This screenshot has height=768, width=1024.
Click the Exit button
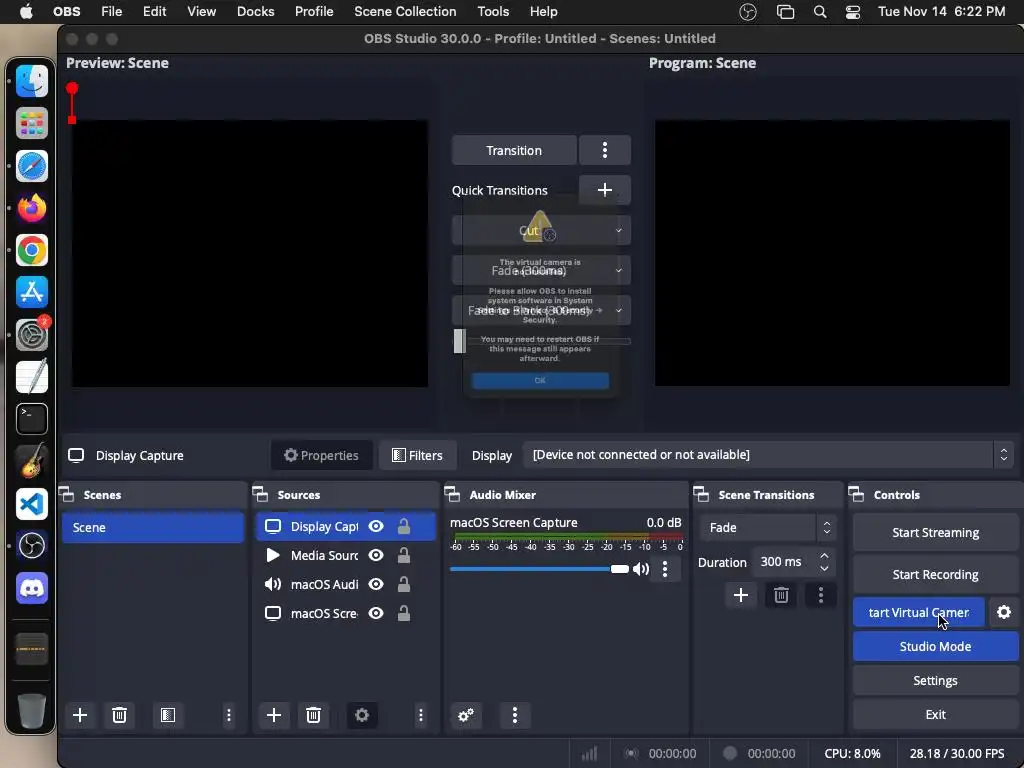click(935, 714)
